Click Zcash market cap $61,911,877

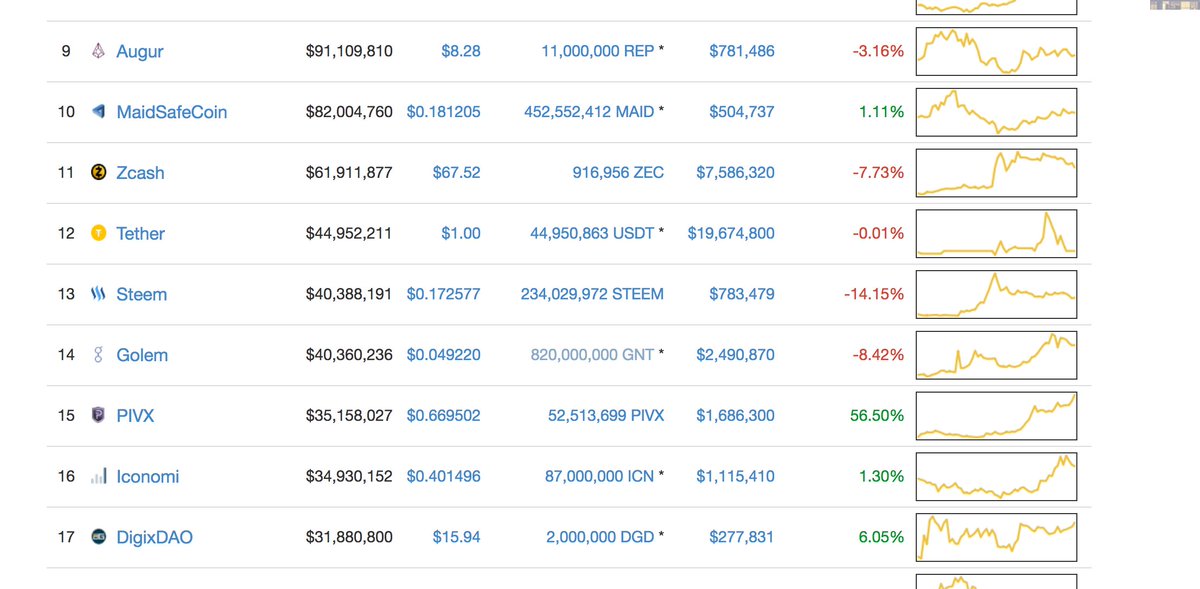coord(349,173)
